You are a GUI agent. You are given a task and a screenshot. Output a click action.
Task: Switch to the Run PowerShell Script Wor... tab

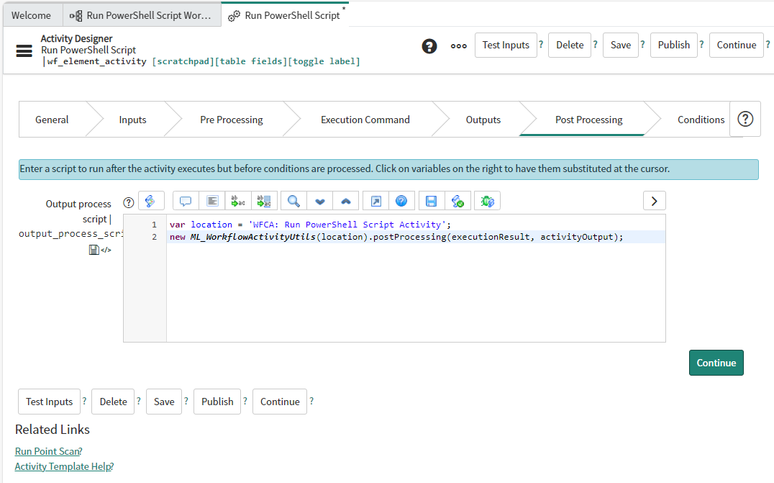[x=142, y=15]
